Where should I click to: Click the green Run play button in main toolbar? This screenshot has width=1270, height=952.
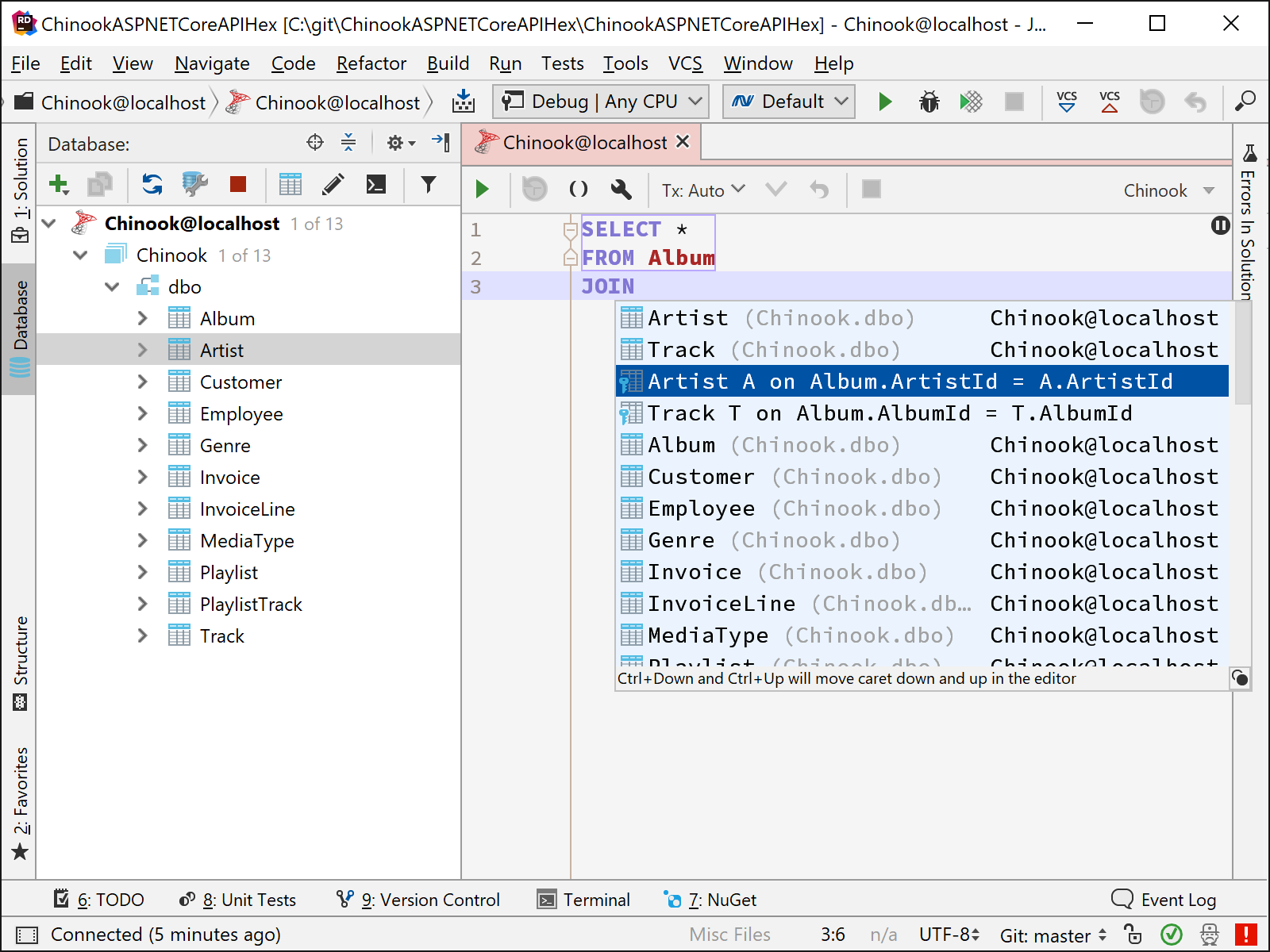click(x=885, y=102)
